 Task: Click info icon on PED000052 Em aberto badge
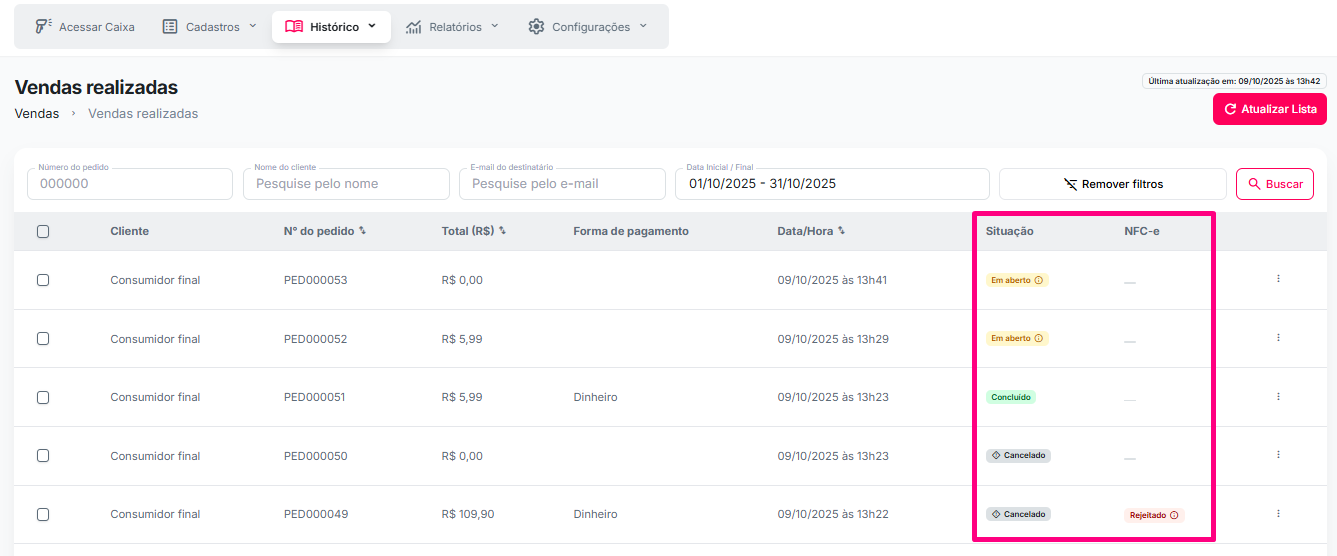pyautogui.click(x=1038, y=339)
